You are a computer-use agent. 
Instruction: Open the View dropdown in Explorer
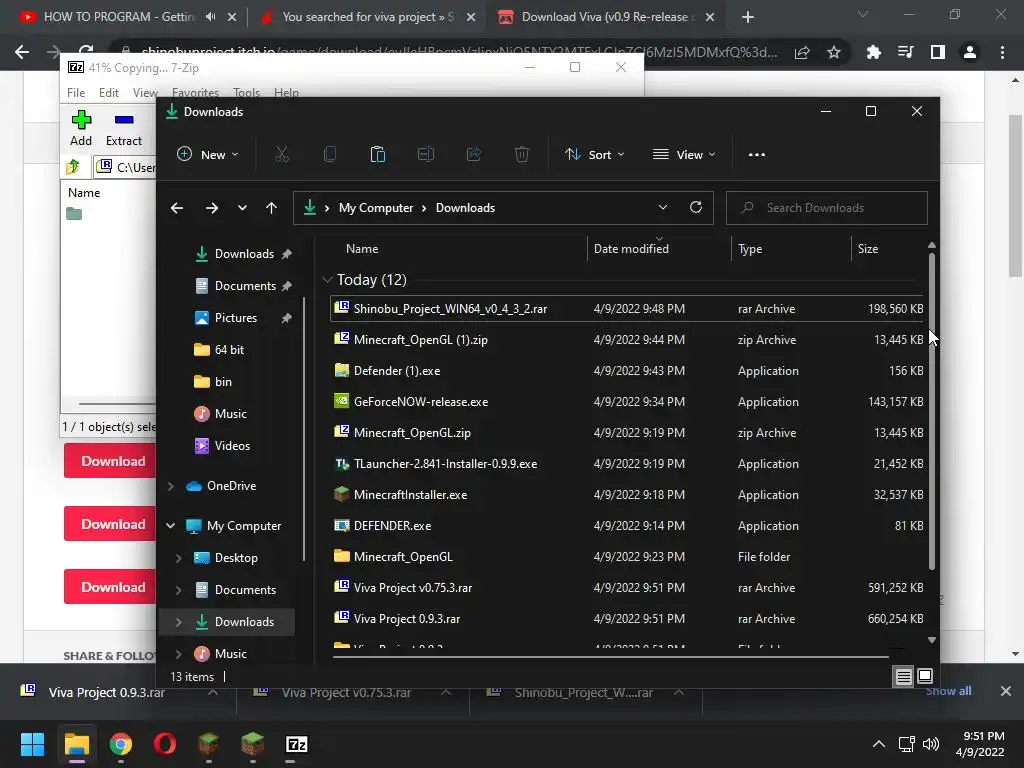point(684,155)
